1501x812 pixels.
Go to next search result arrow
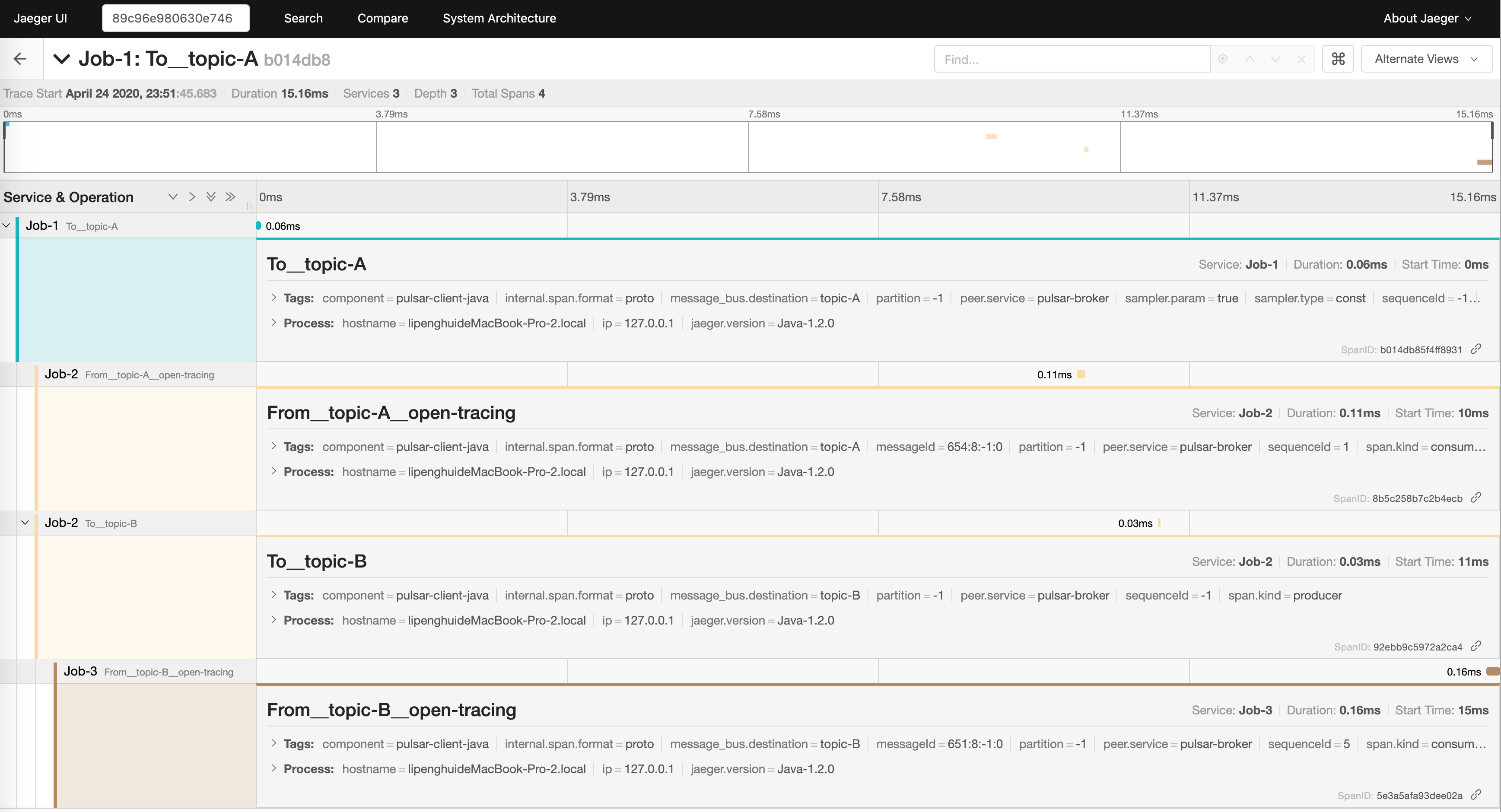(1275, 59)
